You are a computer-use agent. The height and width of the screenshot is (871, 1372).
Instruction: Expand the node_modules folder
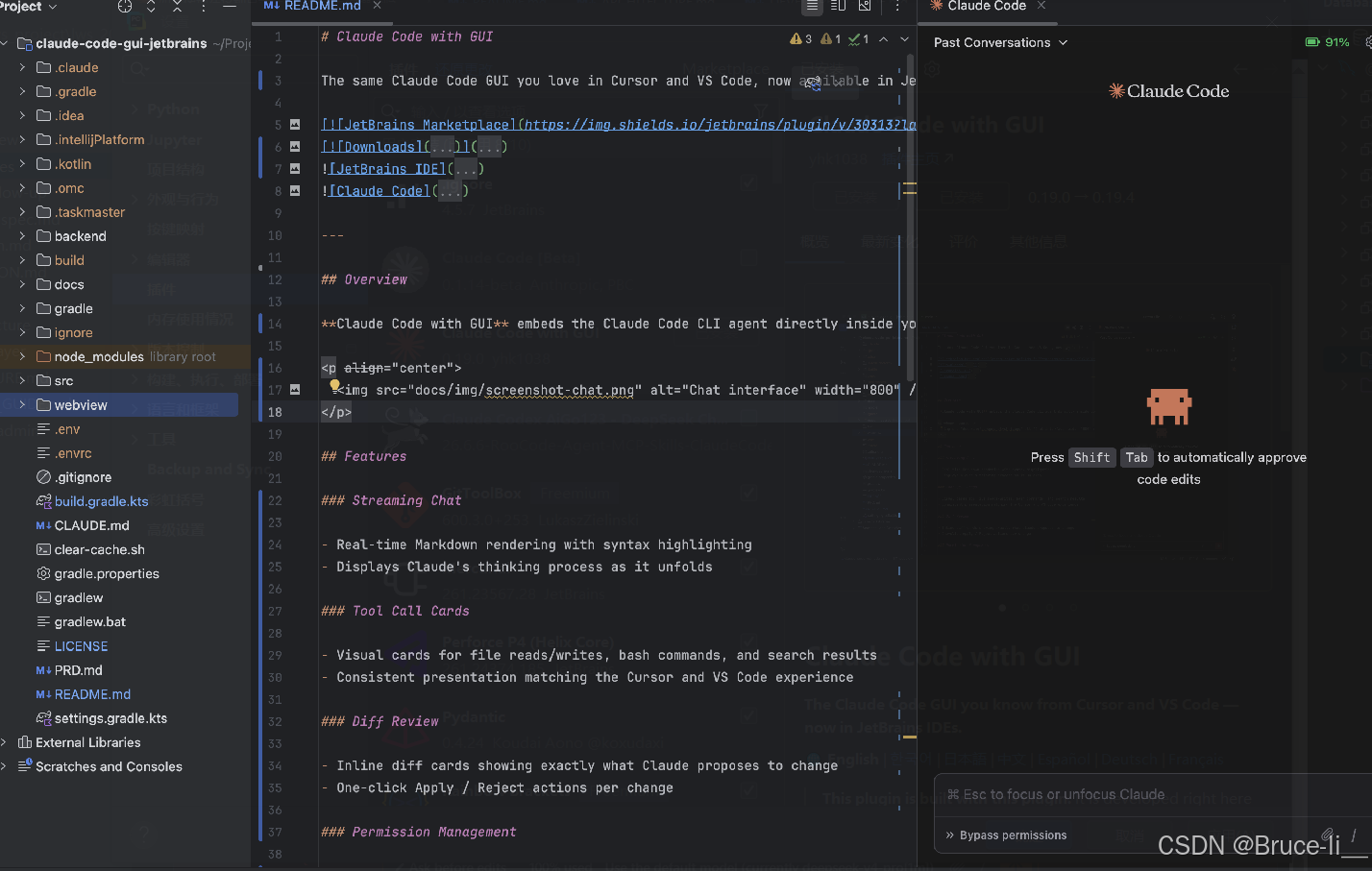(x=22, y=356)
